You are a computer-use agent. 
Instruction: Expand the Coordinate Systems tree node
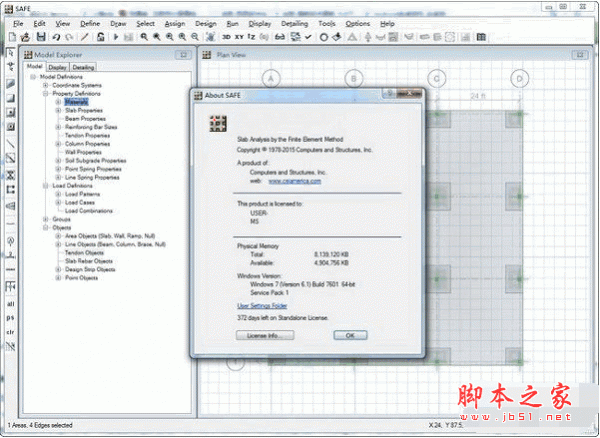(x=46, y=85)
